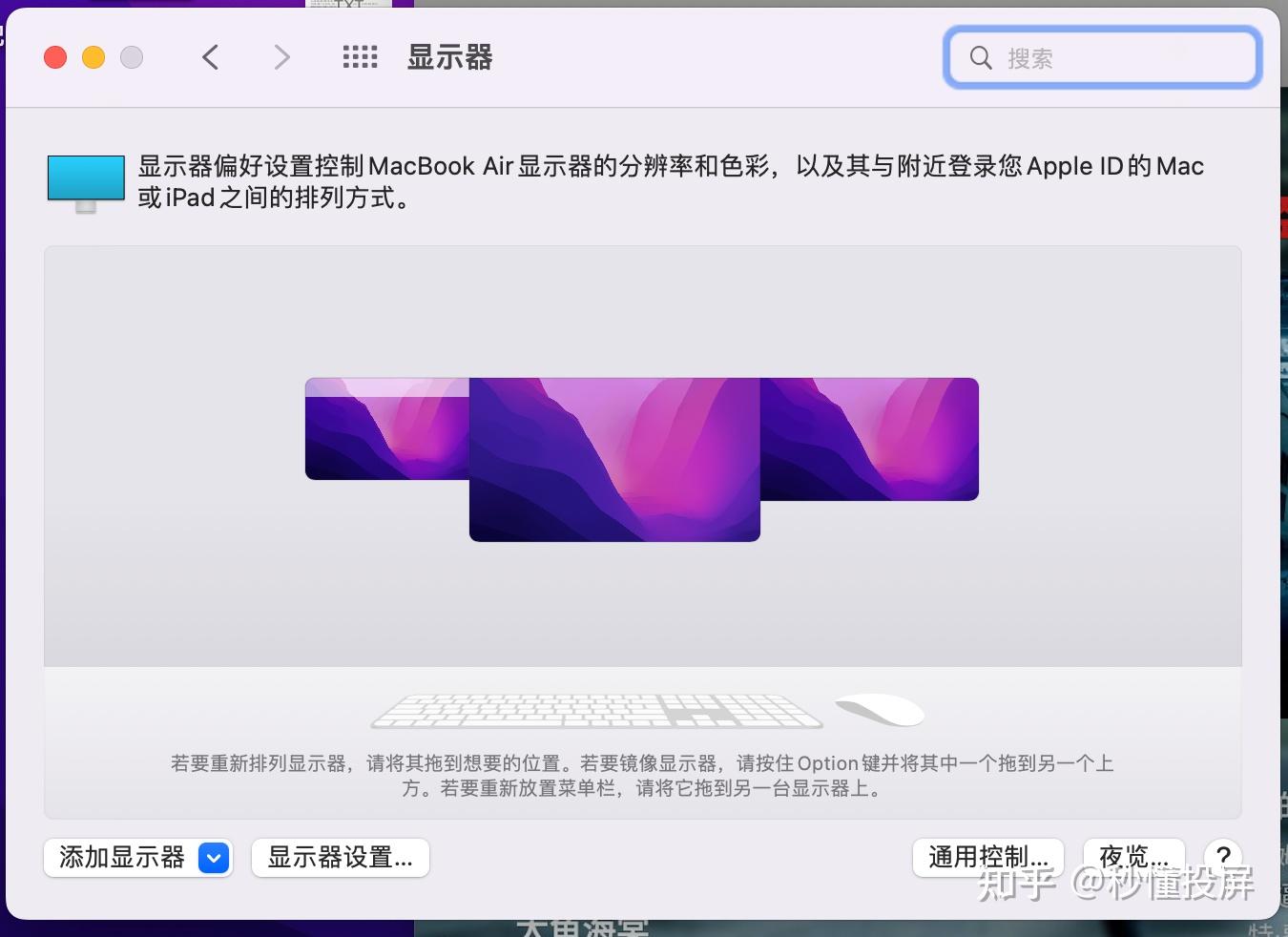Click the back navigation arrow

(x=211, y=56)
